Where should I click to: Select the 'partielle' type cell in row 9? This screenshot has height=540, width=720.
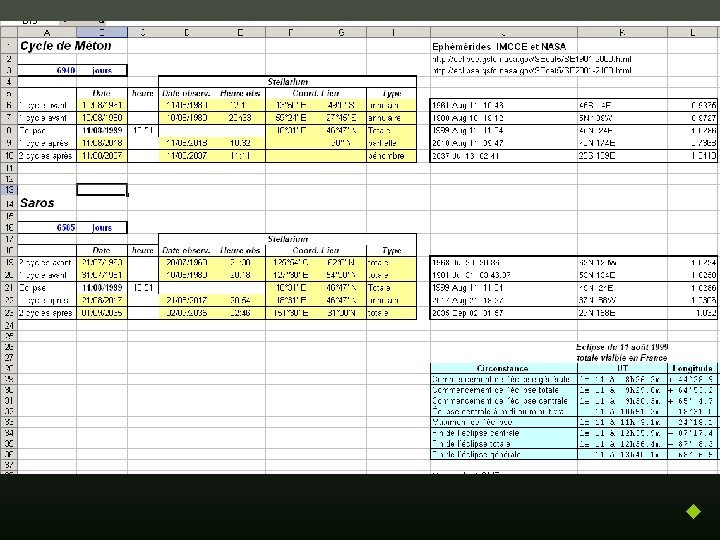(392, 143)
